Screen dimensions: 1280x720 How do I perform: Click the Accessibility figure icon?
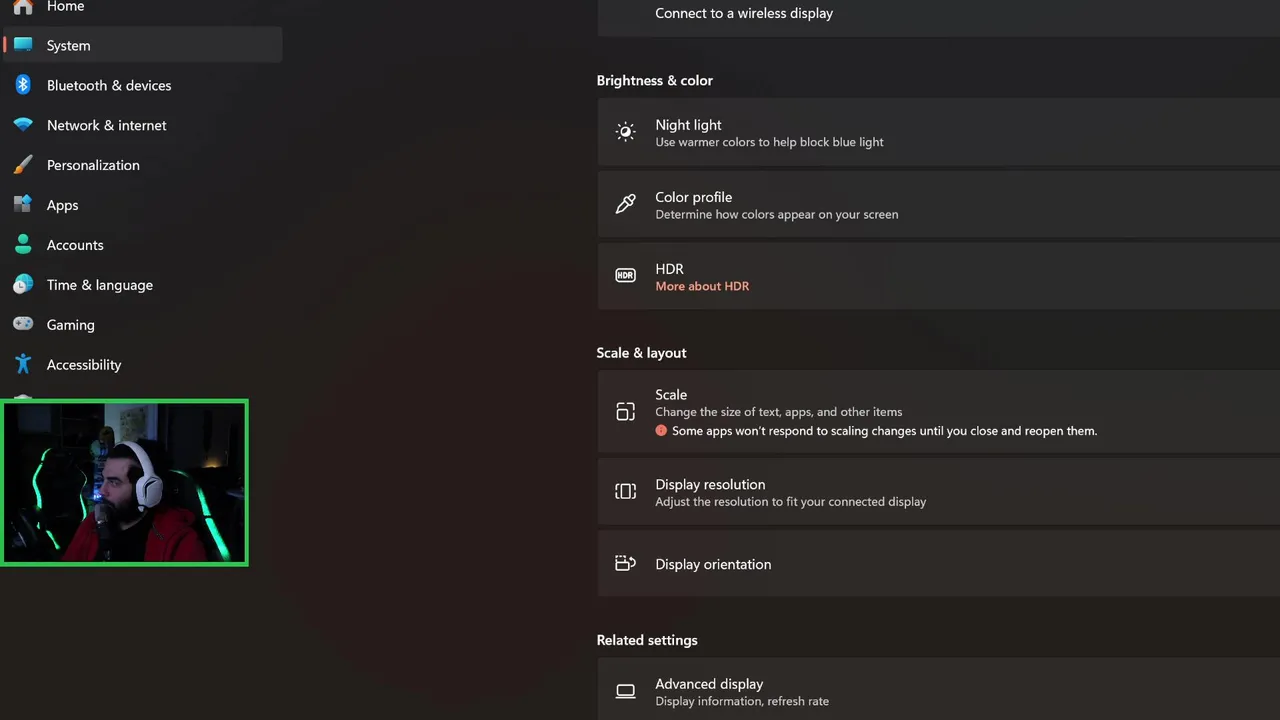[x=23, y=365]
